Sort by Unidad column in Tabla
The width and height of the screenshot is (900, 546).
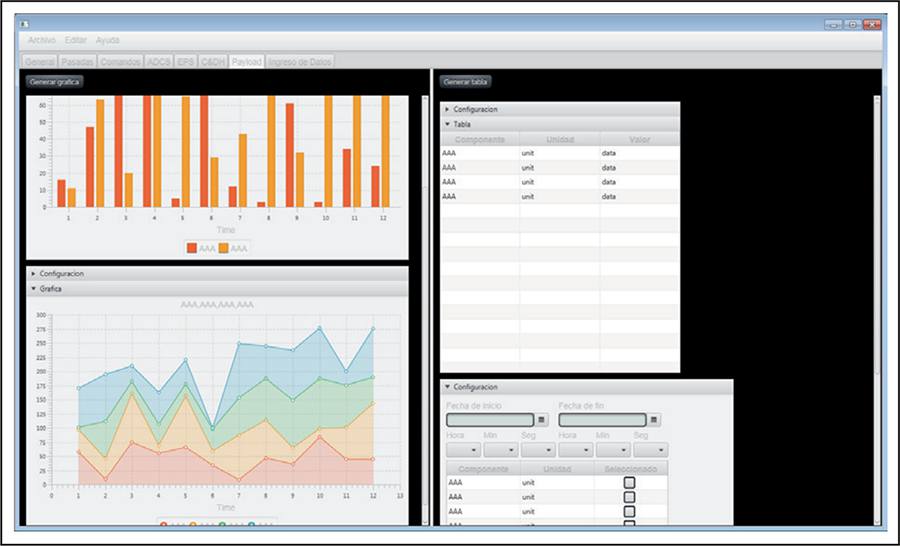[x=560, y=140]
